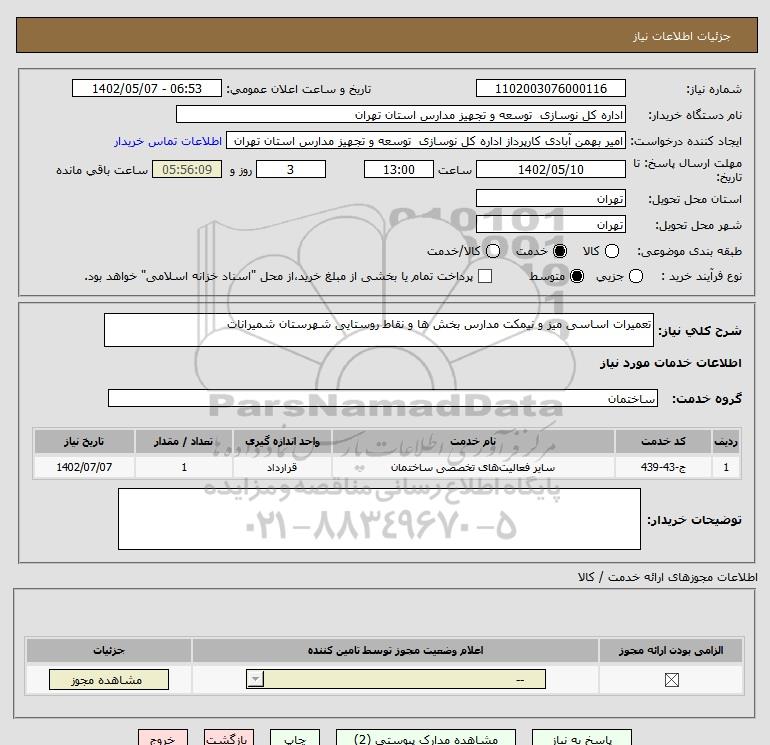Click the delivery province field تهران

(550, 198)
